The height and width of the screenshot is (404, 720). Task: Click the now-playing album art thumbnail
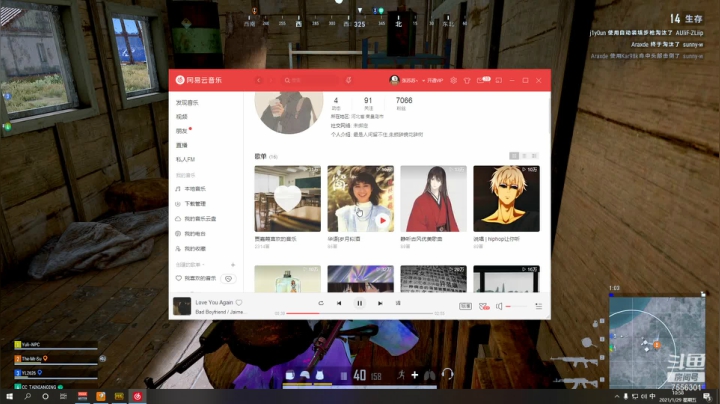(182, 306)
